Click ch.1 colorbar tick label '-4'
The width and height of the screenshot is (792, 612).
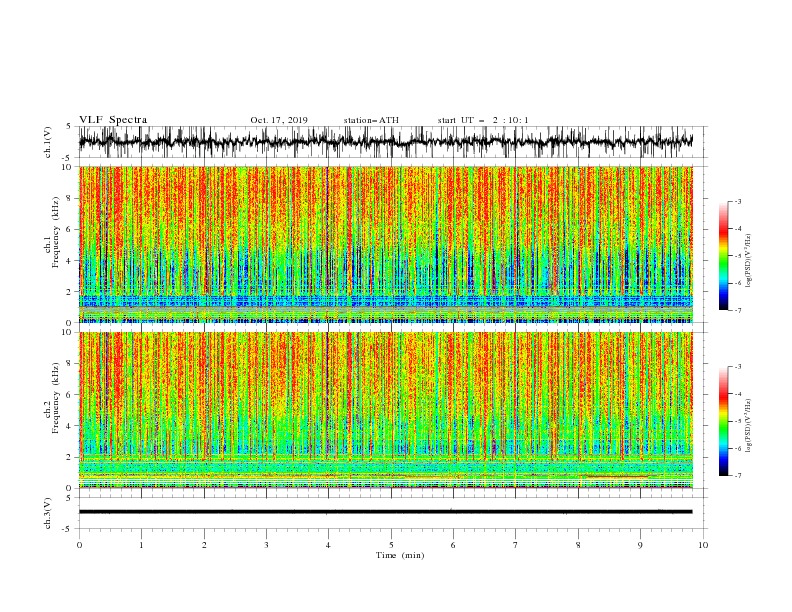click(x=737, y=229)
